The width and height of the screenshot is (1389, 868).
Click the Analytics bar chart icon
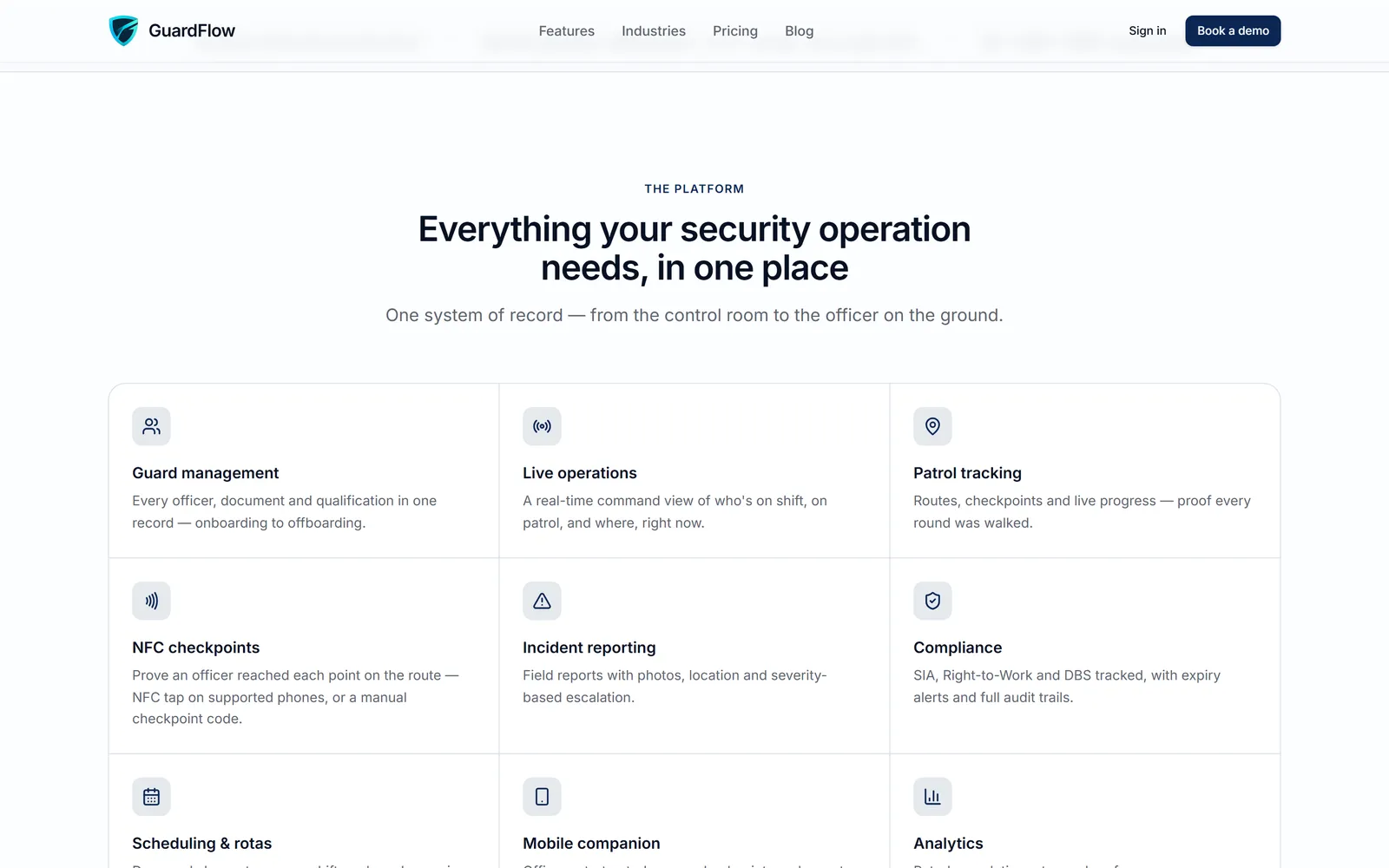tap(932, 797)
